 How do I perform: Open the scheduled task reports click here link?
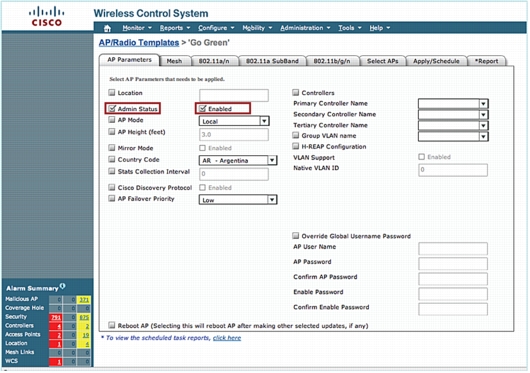click(x=227, y=338)
